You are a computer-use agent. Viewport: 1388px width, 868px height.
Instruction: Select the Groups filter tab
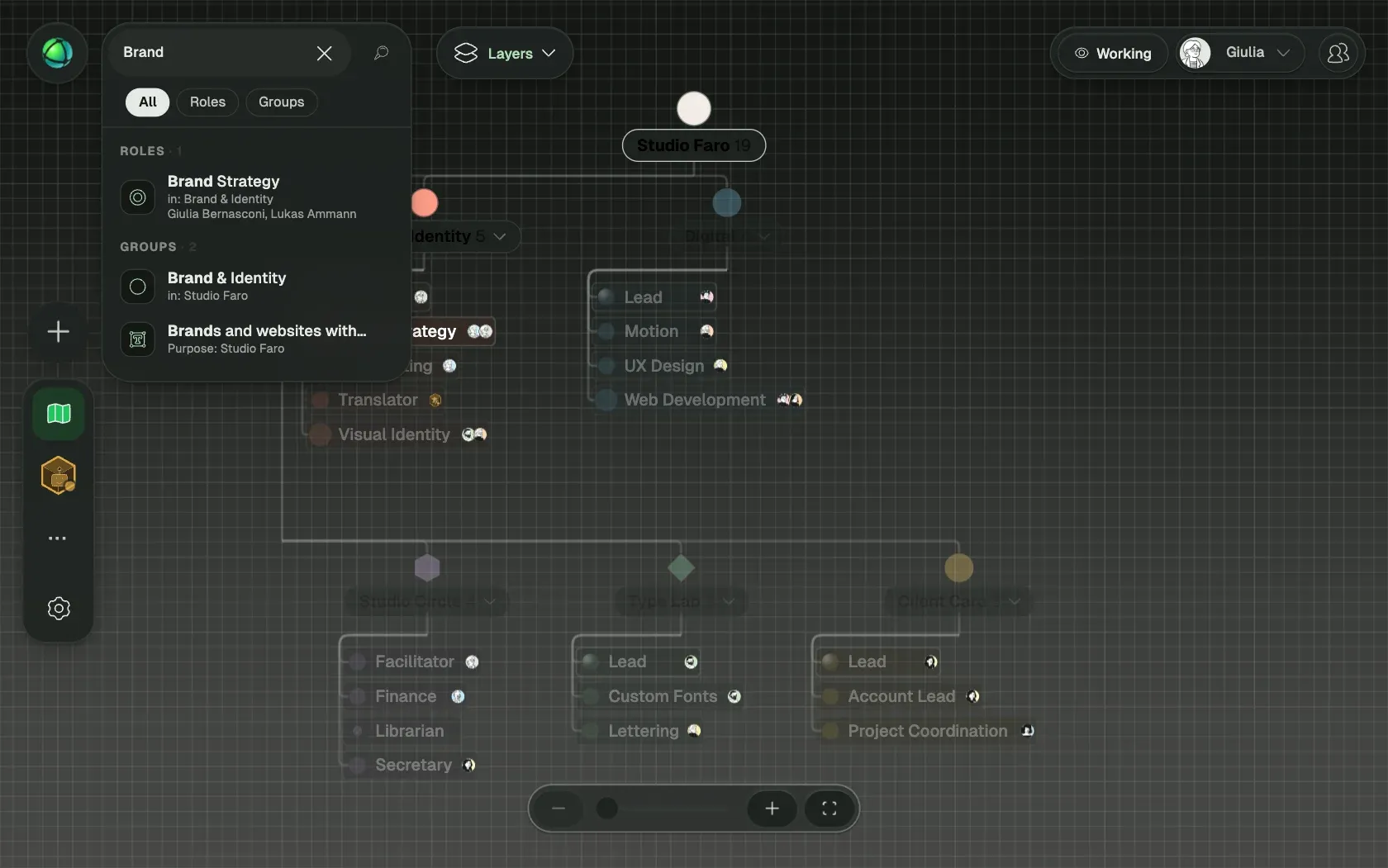click(x=281, y=102)
